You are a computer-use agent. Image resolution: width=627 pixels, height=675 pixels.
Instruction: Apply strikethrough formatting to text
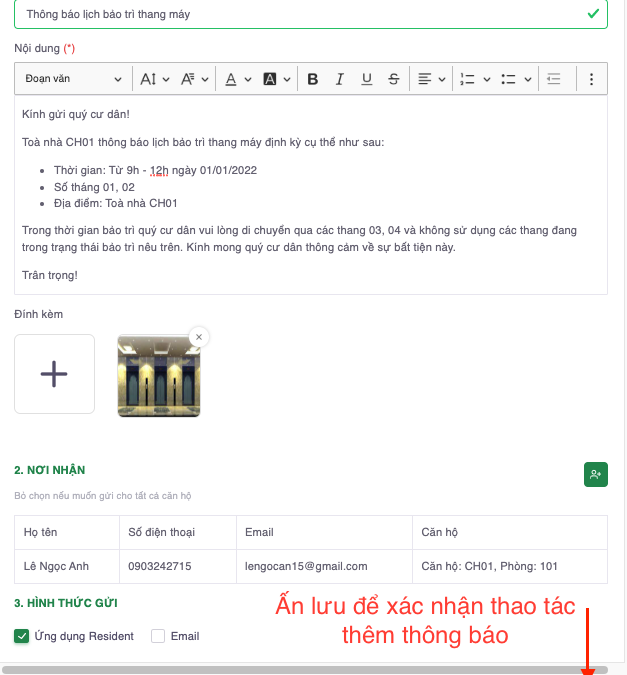[394, 79]
